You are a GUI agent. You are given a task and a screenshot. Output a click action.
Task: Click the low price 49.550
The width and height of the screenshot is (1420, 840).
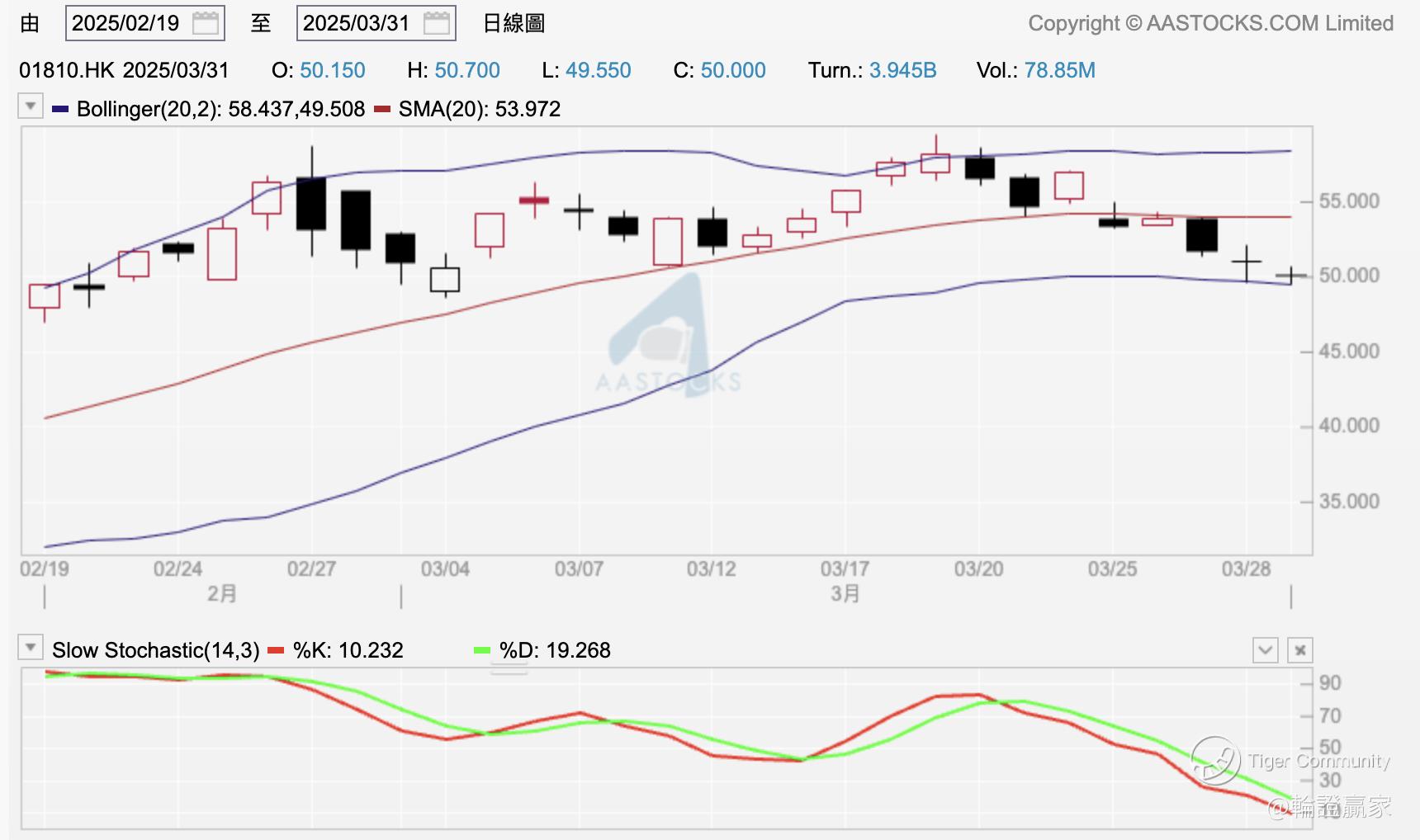click(x=599, y=70)
